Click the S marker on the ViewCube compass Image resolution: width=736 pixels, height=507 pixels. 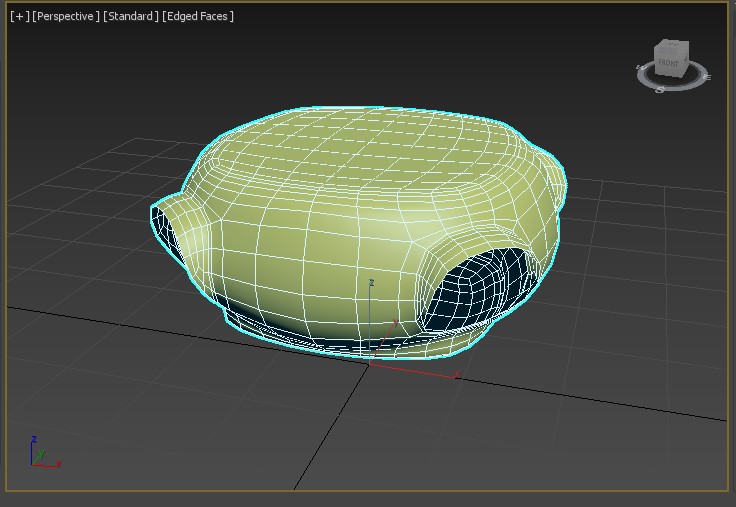(661, 89)
